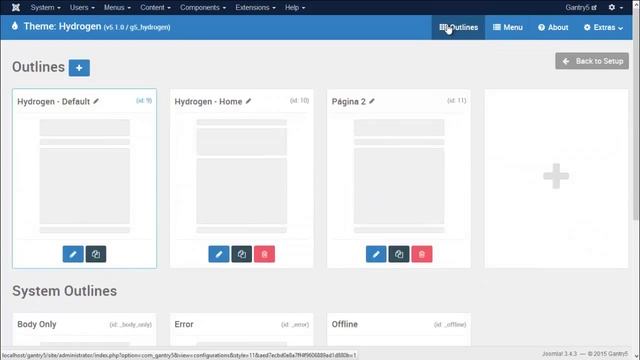Rename Página 2 via pencil icon
The image size is (640, 360).
point(372,101)
